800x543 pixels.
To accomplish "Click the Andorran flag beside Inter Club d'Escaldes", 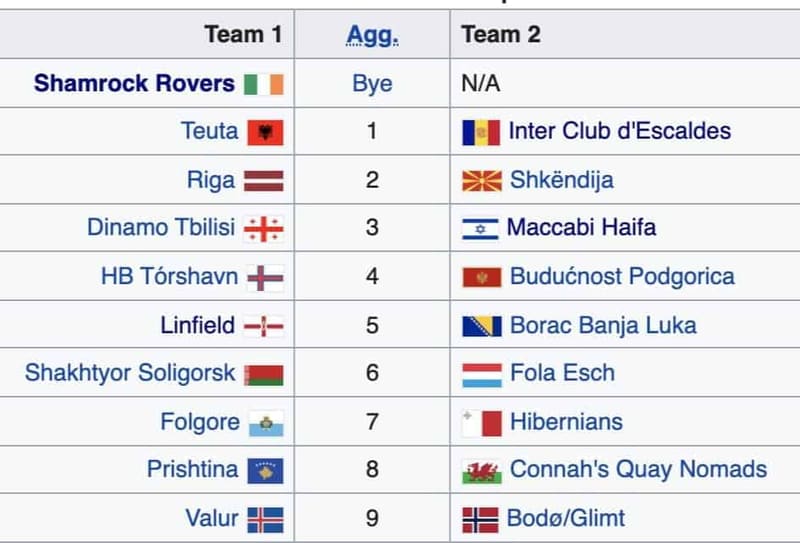I will point(481,133).
